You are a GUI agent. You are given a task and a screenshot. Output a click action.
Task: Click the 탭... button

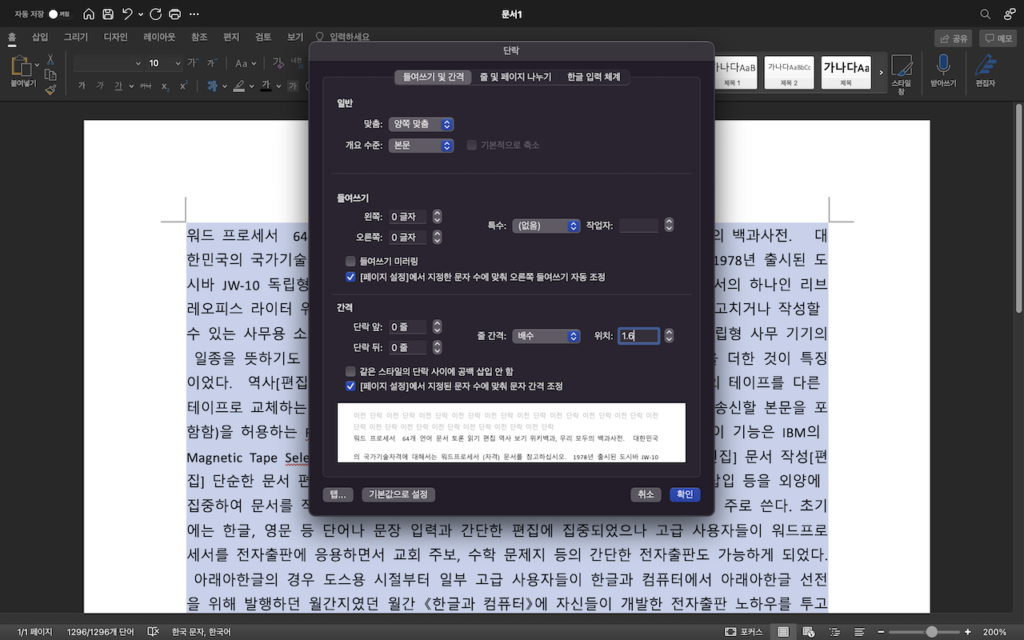click(338, 494)
